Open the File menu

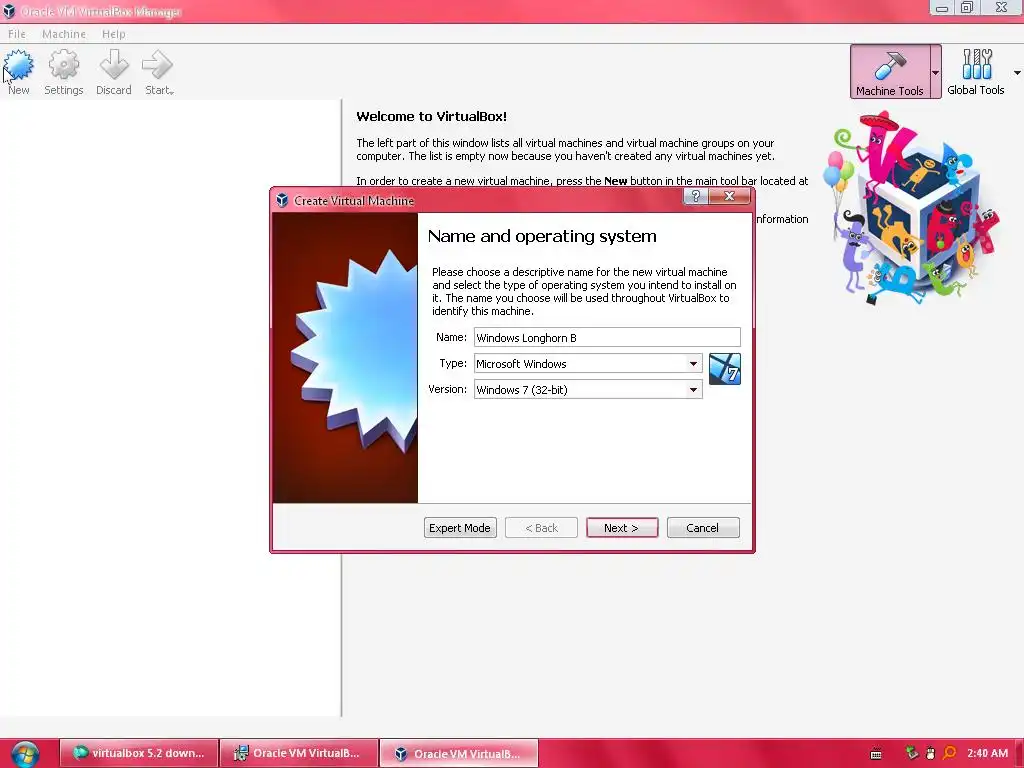pyautogui.click(x=17, y=34)
